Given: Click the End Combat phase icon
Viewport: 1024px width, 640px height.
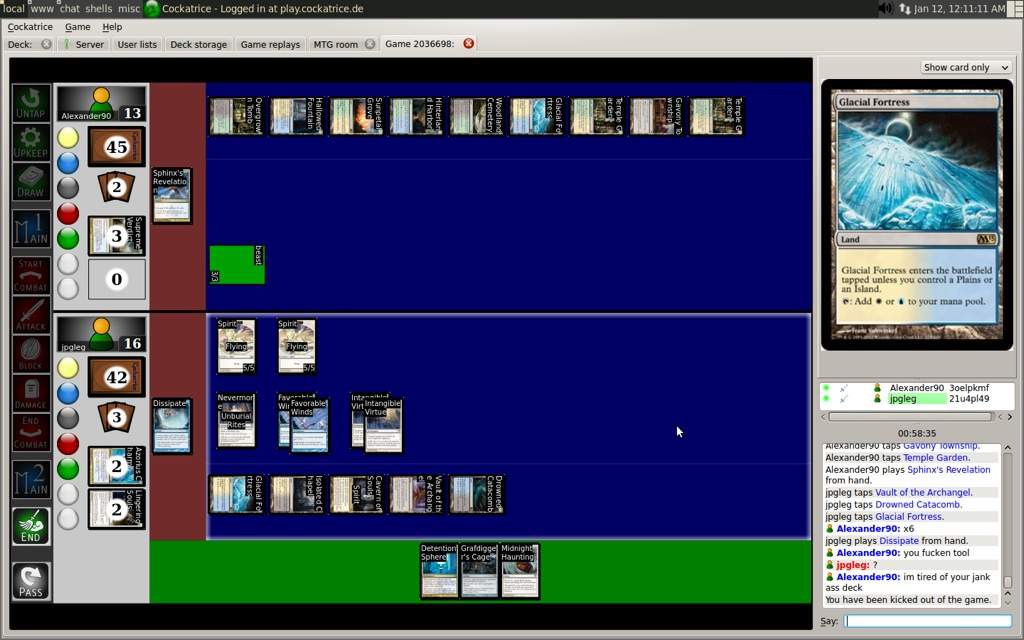Looking at the screenshot, I should [31, 432].
